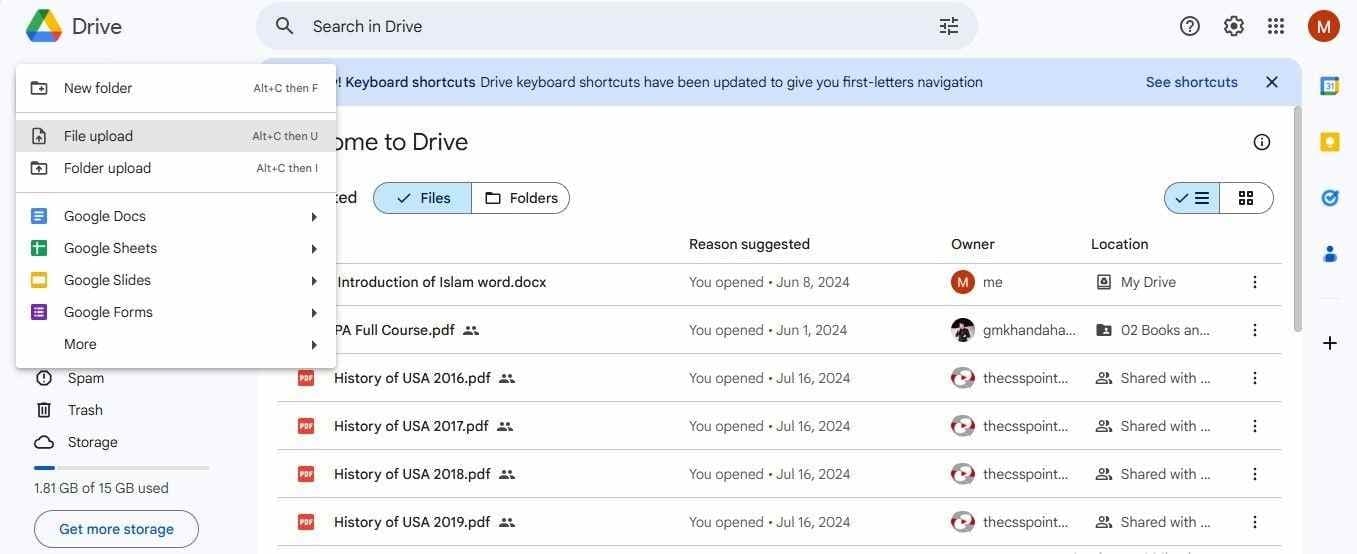
Task: Open more actions for History of USA 2018.pdf
Action: click(1255, 474)
